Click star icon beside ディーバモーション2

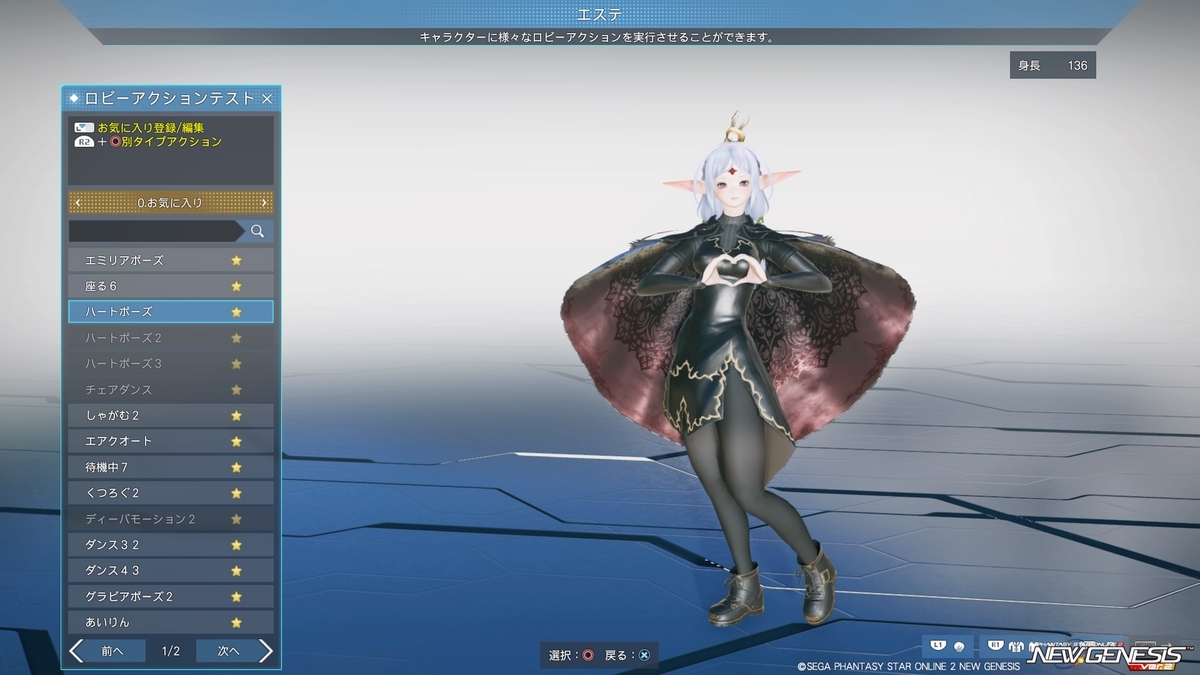[x=237, y=519]
